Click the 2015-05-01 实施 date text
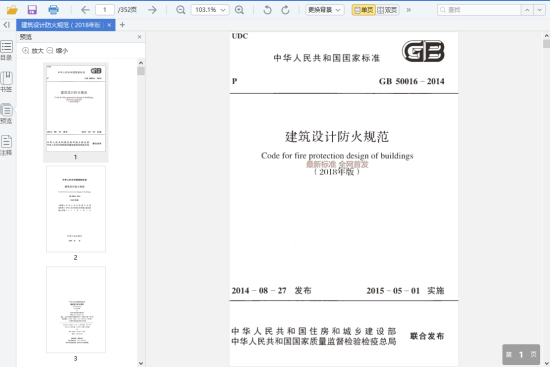Image resolution: width=550 pixels, height=367 pixels. (x=405, y=291)
